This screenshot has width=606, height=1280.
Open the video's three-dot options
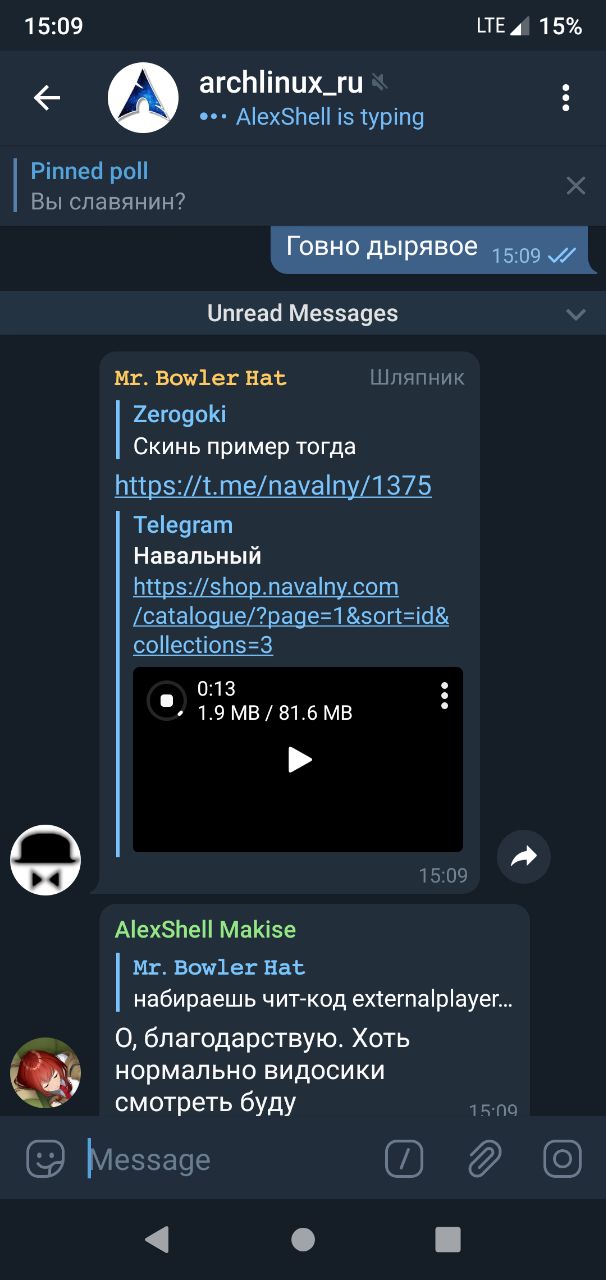[x=444, y=695]
